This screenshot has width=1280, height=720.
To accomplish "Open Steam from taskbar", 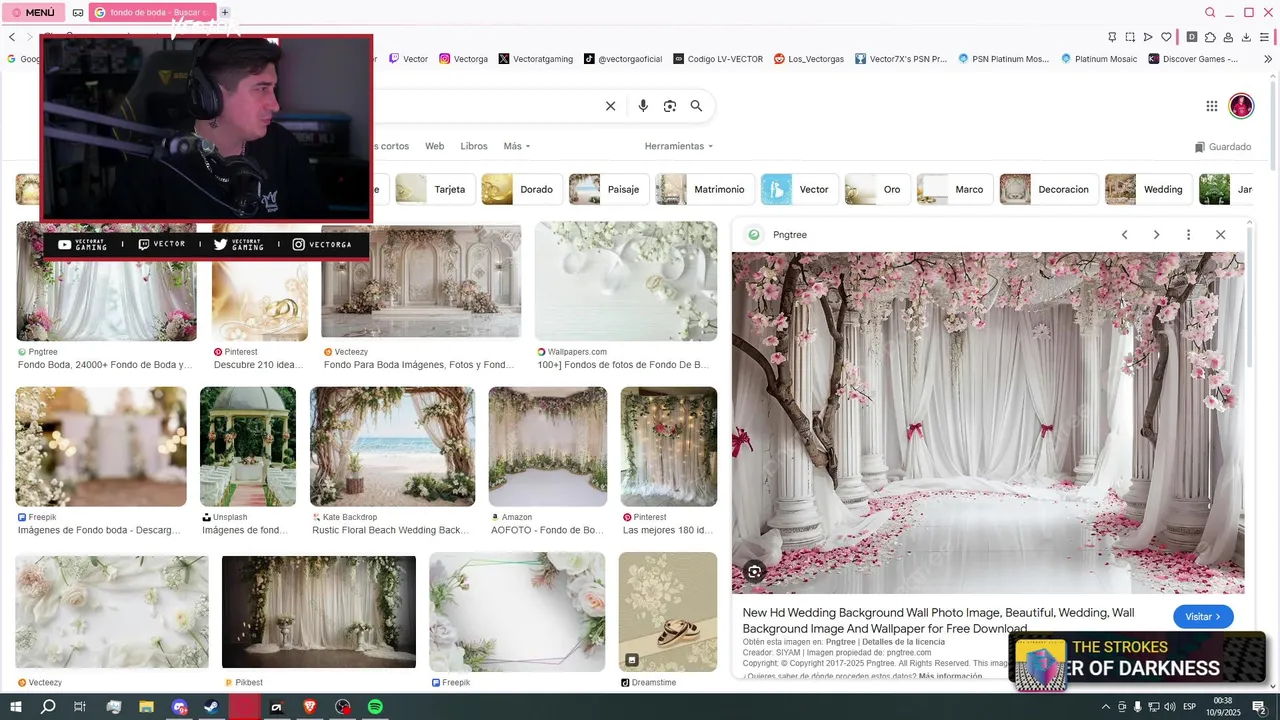I will [x=212, y=707].
